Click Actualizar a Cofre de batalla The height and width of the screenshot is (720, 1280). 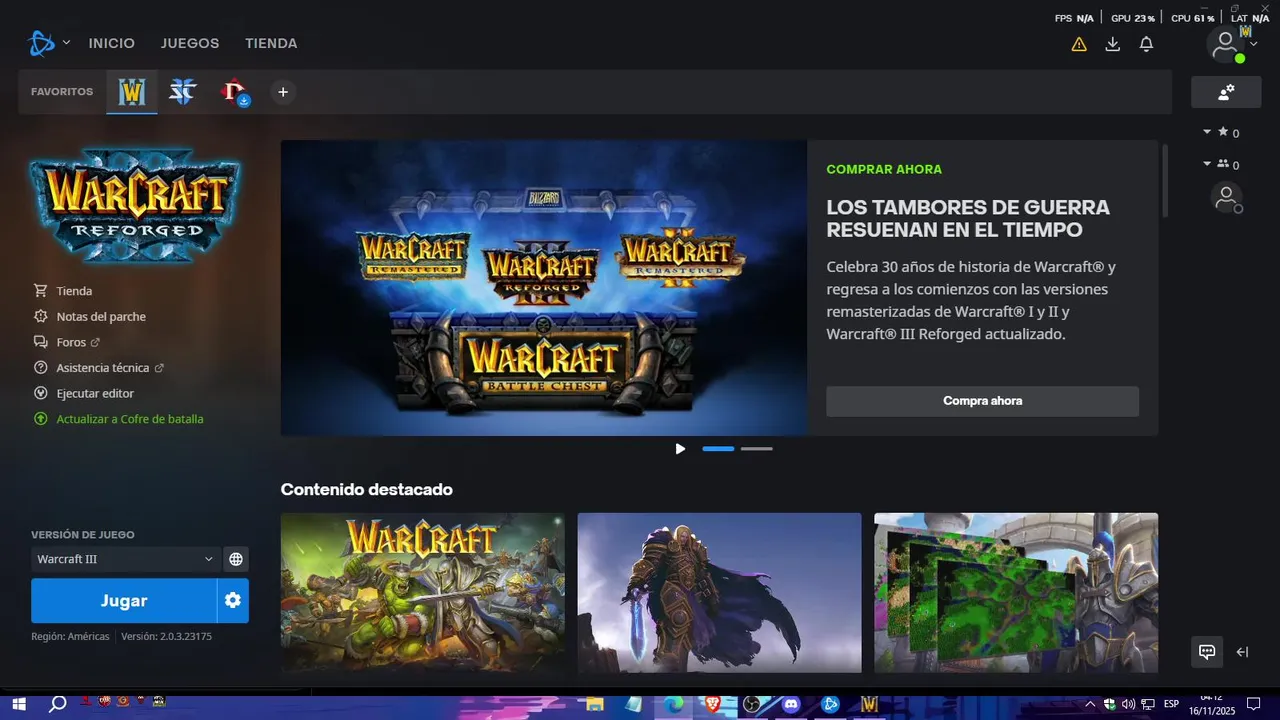tap(130, 419)
